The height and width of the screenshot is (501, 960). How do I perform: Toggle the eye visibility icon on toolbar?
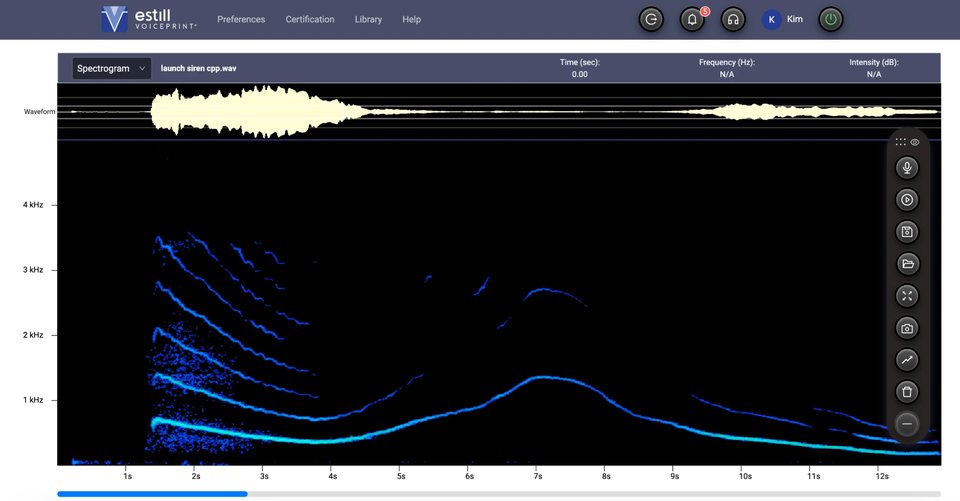915,142
